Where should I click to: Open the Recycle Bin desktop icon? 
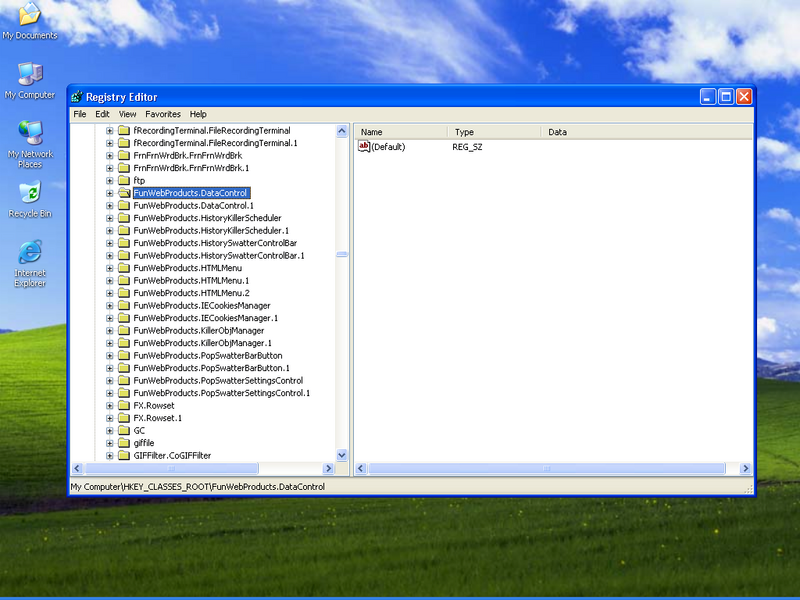pyautogui.click(x=30, y=199)
